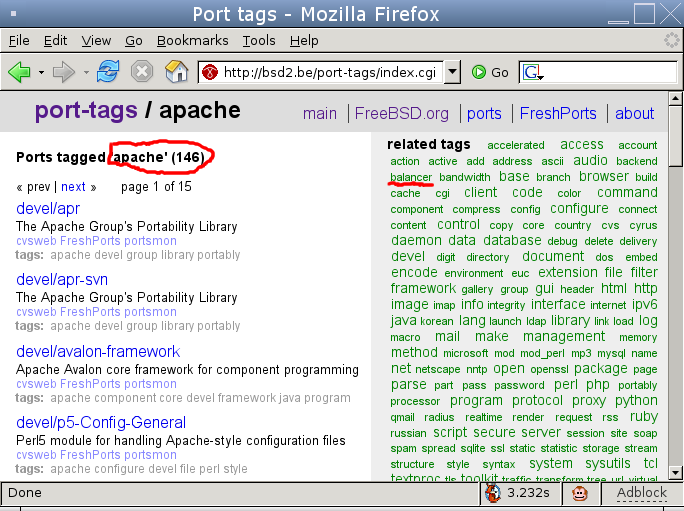Screen dimensions: 684x511
Task: Click the Stop loading icon
Action: point(142,72)
